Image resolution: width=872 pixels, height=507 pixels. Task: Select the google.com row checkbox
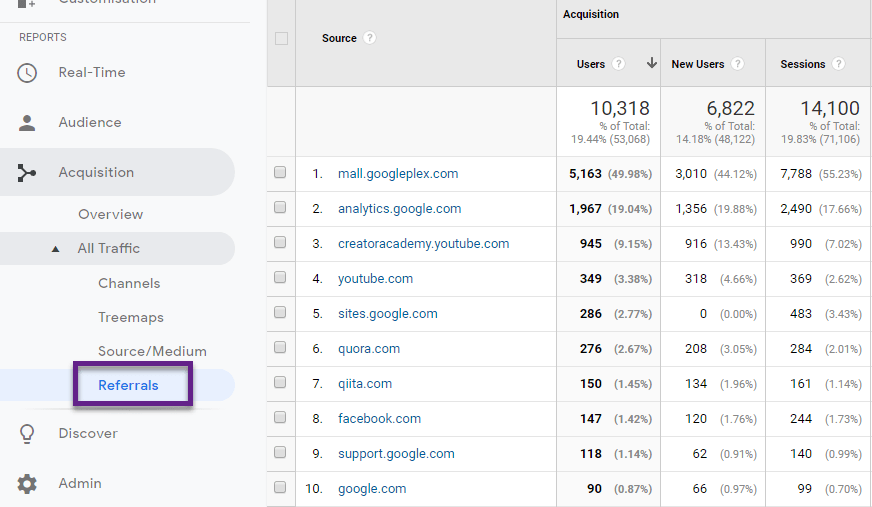click(280, 488)
